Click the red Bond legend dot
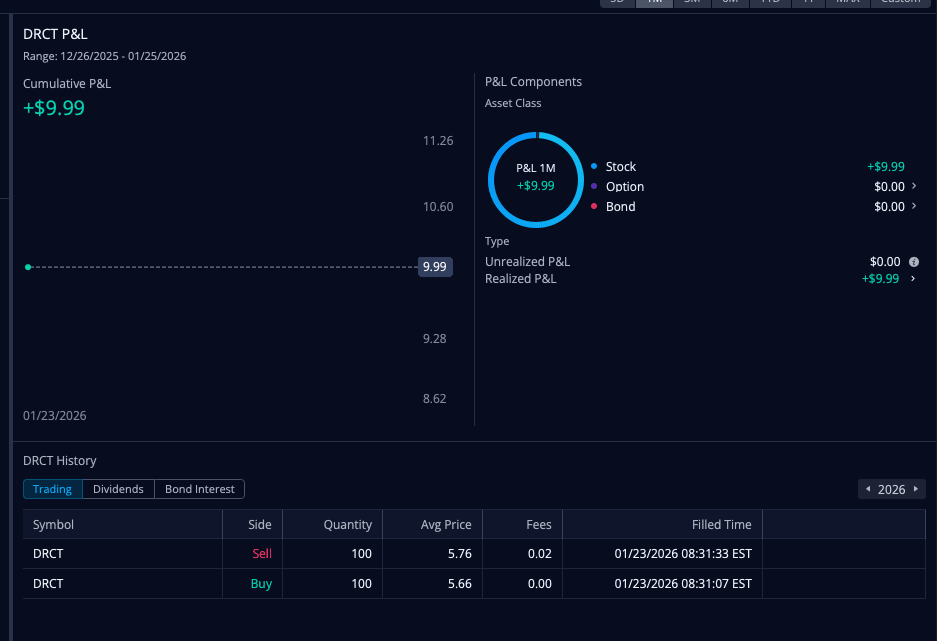The width and height of the screenshot is (937, 641). pos(594,207)
